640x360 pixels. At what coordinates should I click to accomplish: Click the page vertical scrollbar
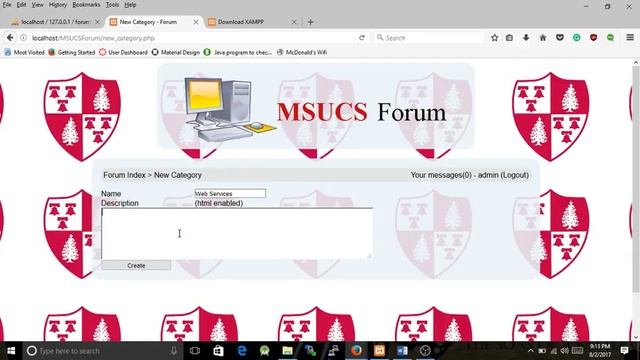click(x=636, y=180)
